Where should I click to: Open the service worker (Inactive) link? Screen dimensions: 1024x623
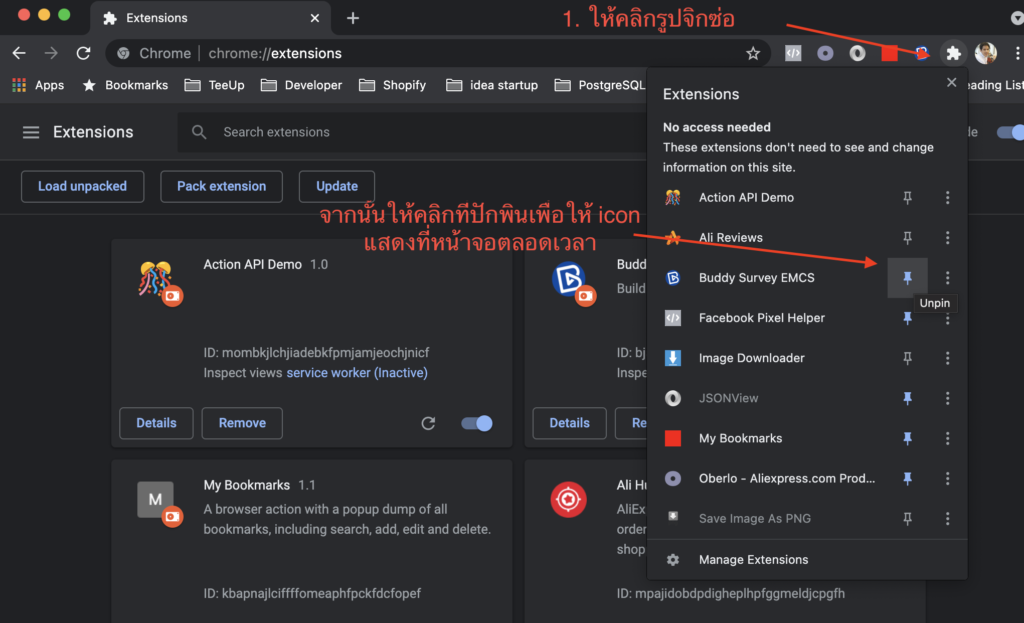(x=357, y=373)
